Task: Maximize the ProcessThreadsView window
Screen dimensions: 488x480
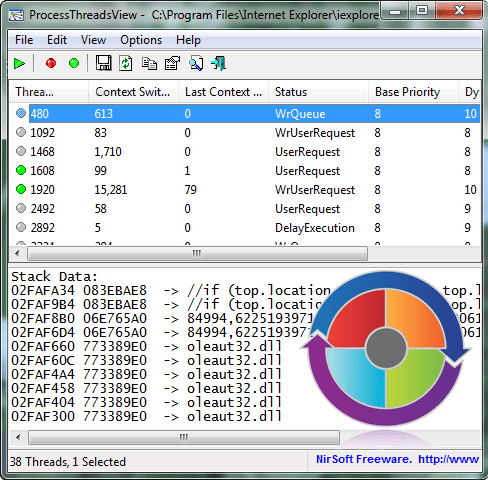Action: pos(422,11)
